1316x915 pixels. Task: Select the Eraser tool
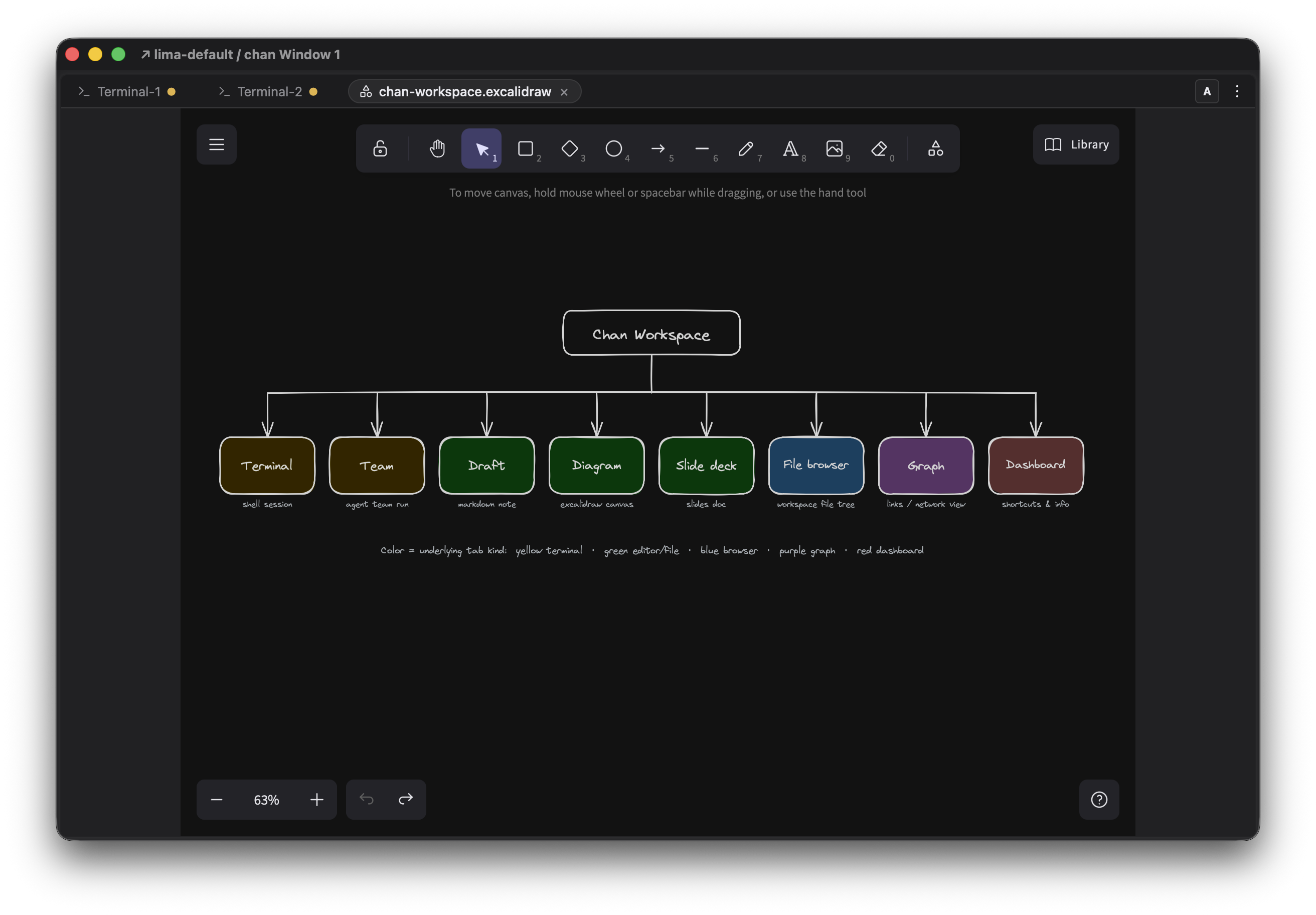point(879,148)
